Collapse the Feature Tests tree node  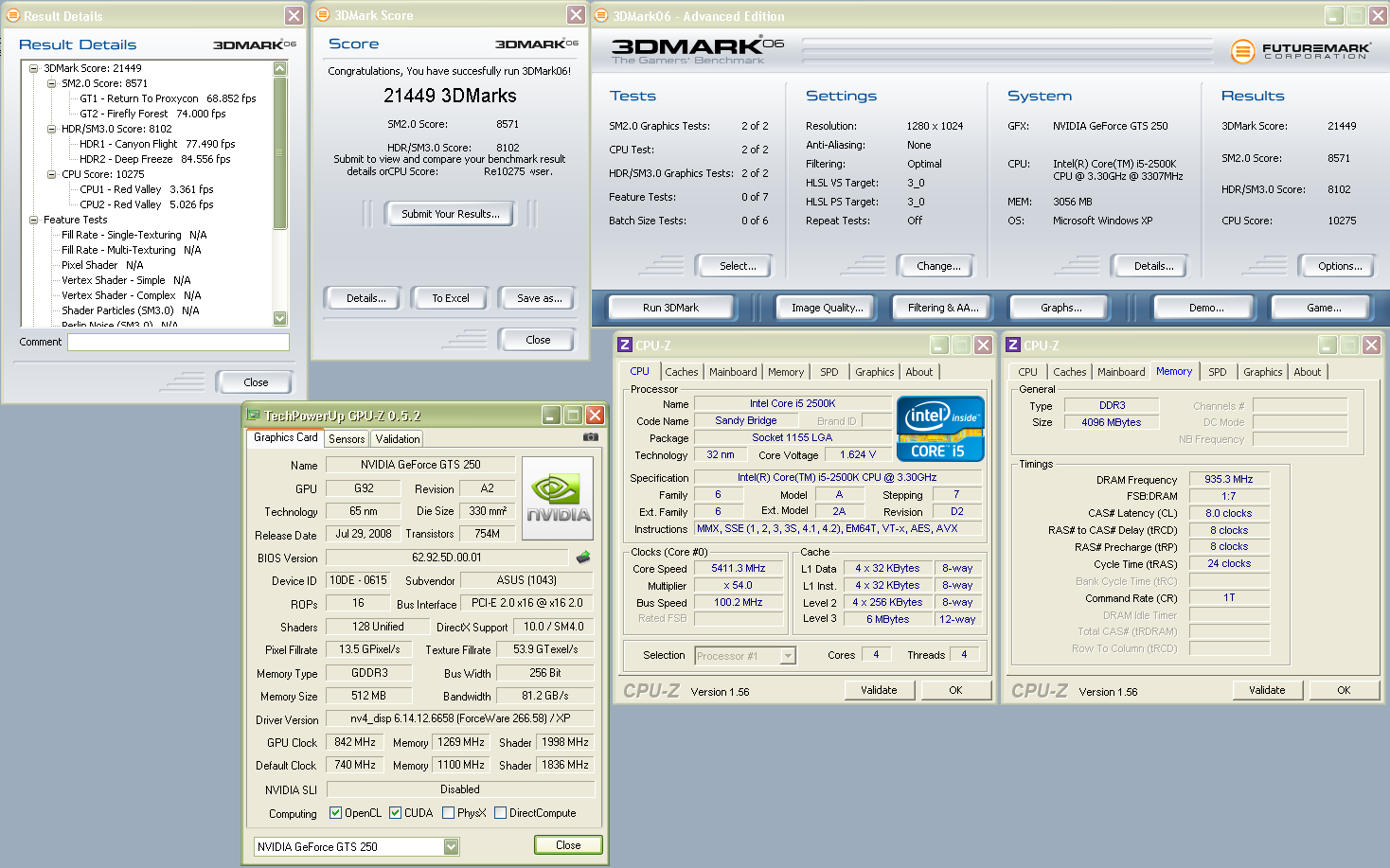coord(34,220)
